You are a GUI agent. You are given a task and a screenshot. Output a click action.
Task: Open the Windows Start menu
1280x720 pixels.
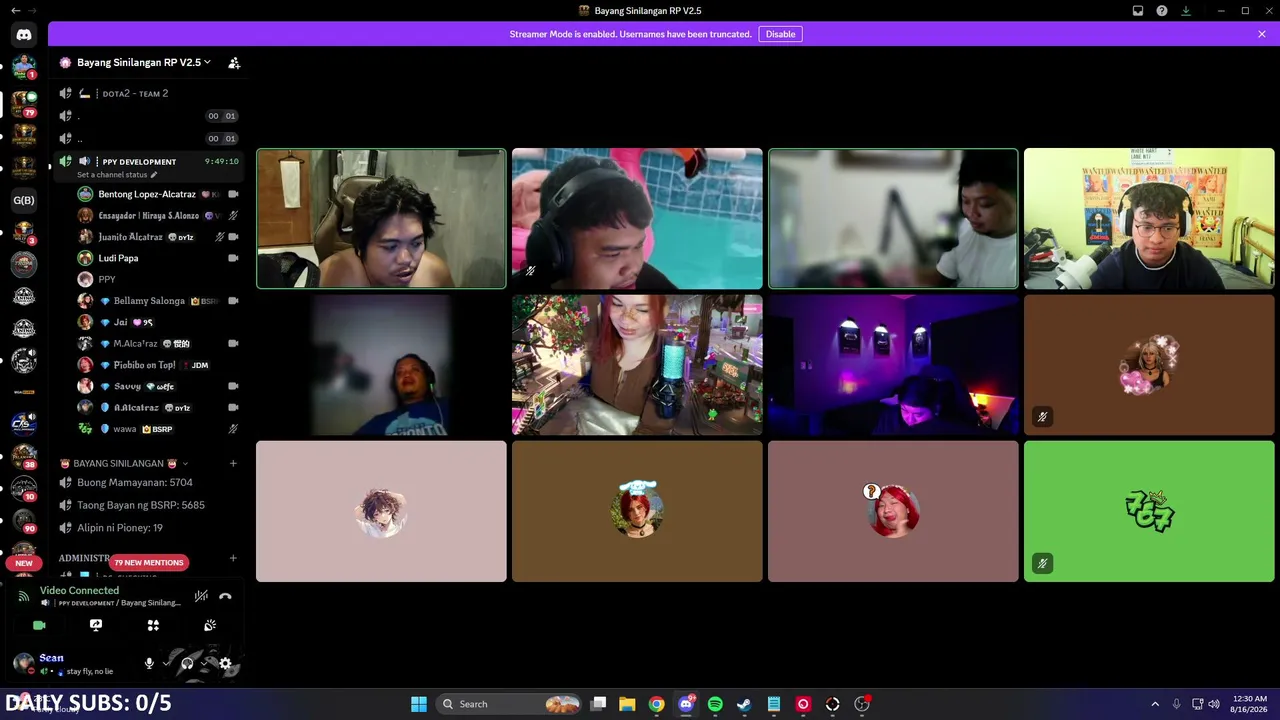pyautogui.click(x=419, y=704)
